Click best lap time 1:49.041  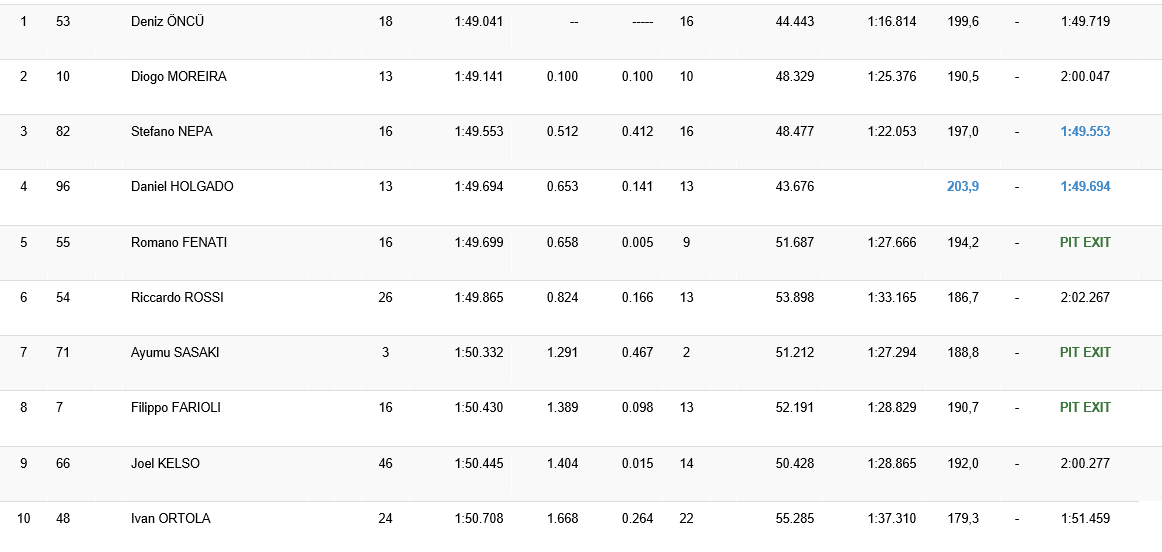point(478,21)
